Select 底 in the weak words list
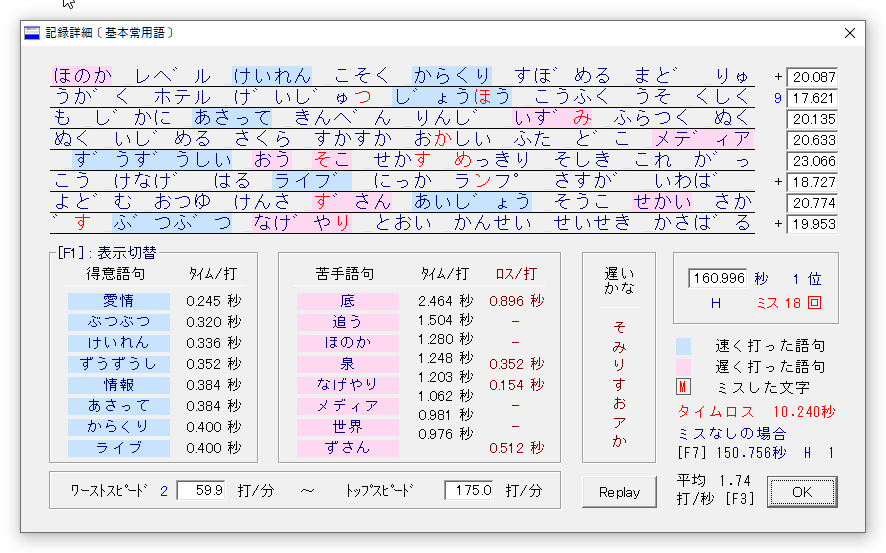This screenshot has width=886, height=553. pyautogui.click(x=348, y=301)
